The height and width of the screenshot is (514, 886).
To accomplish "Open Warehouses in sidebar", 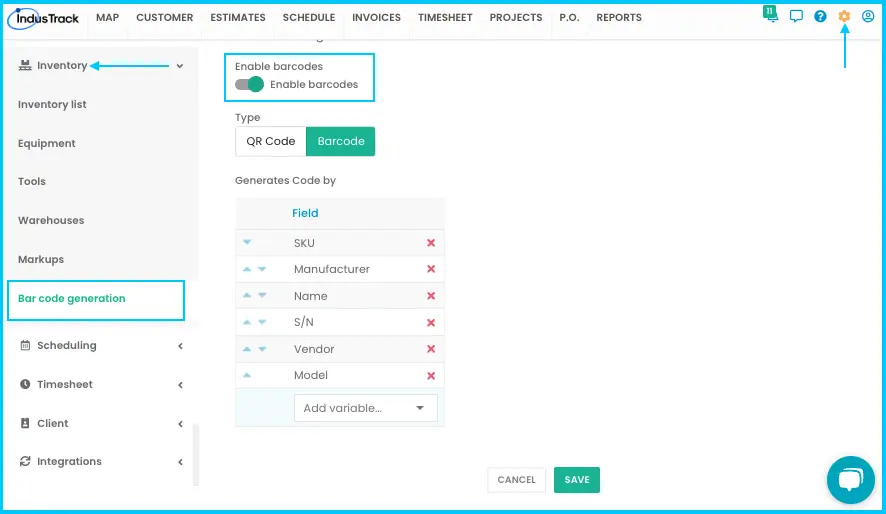I will (51, 220).
